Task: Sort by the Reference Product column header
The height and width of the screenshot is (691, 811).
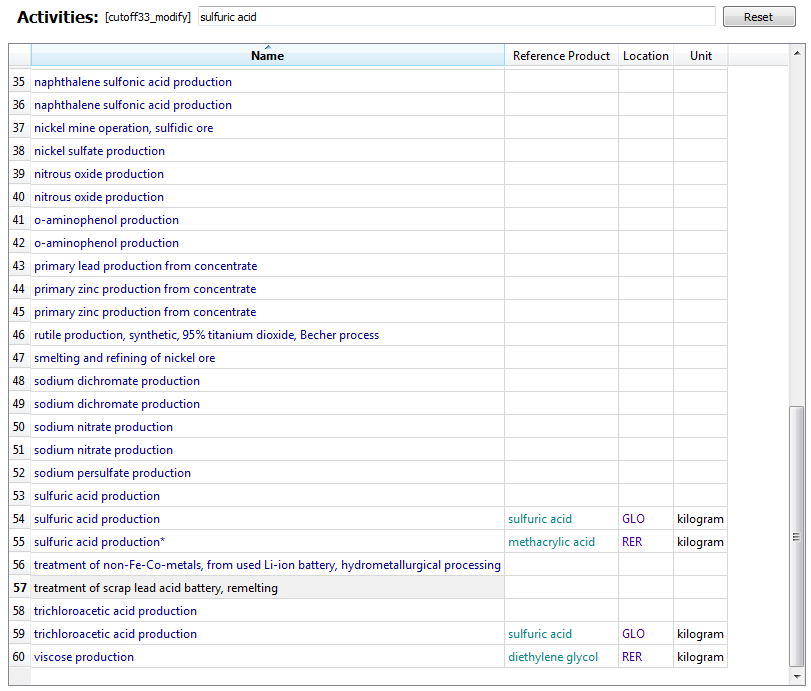Action: click(x=561, y=56)
